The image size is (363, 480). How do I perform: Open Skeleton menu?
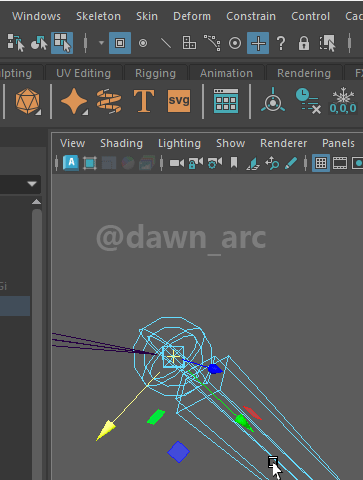(98, 16)
